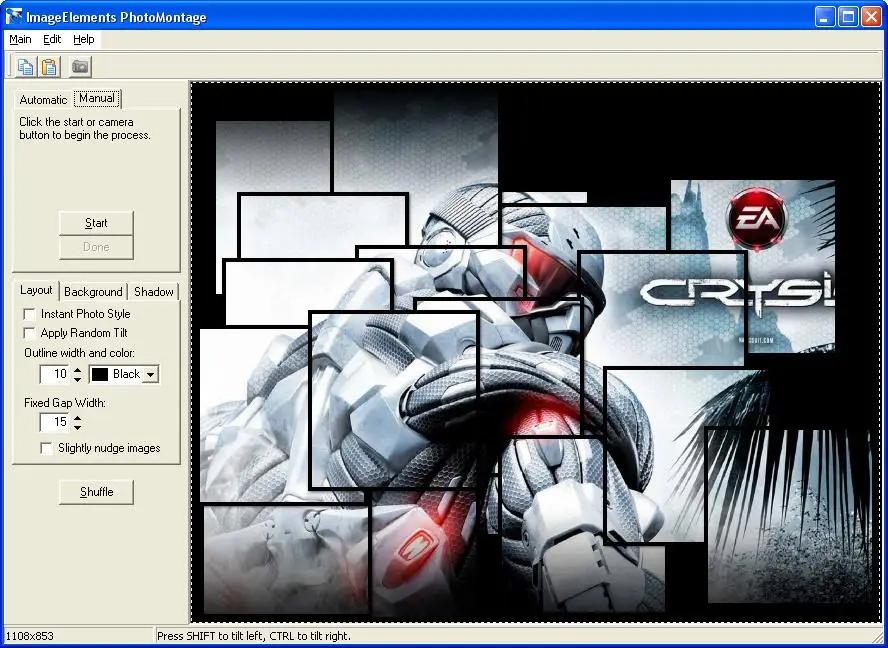Check the Slightly nudge images option
The height and width of the screenshot is (648, 888).
[46, 448]
